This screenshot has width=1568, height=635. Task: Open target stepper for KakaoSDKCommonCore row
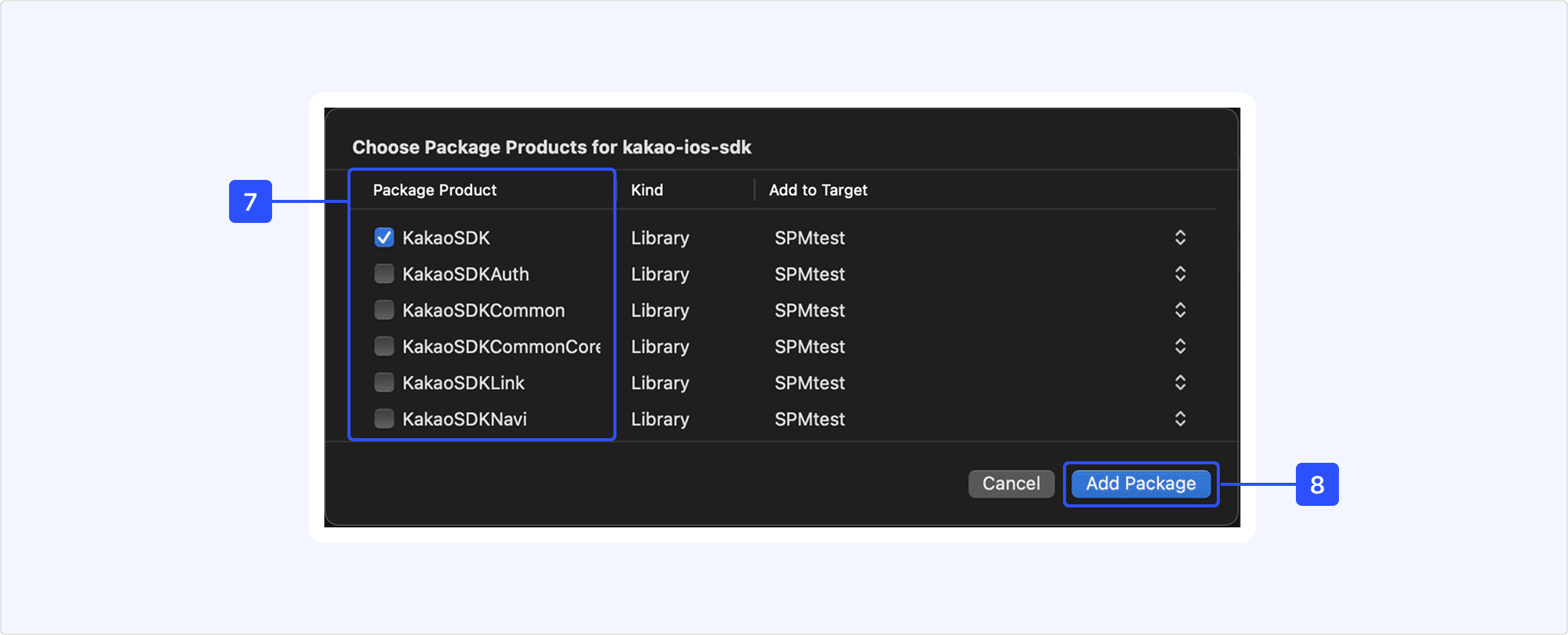(1180, 346)
